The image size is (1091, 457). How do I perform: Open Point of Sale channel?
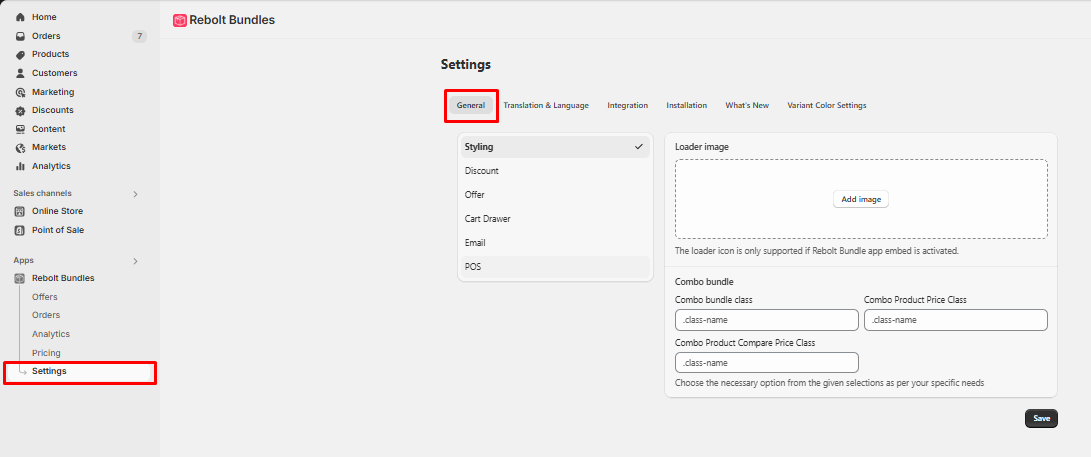pos(58,230)
